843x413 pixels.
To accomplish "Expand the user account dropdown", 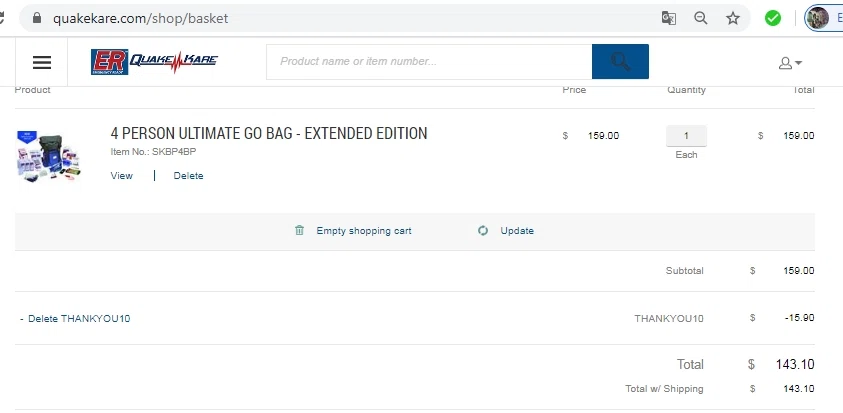I will 790,63.
